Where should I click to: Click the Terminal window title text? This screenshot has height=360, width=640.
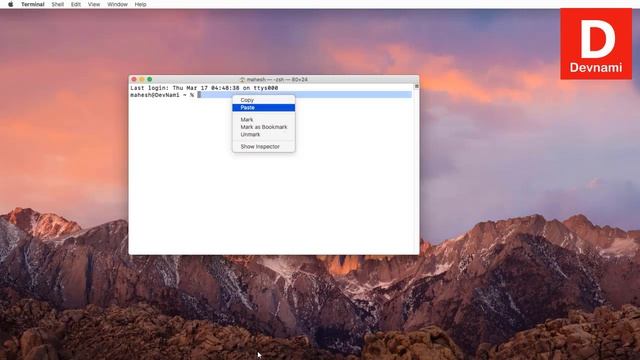[x=277, y=80]
